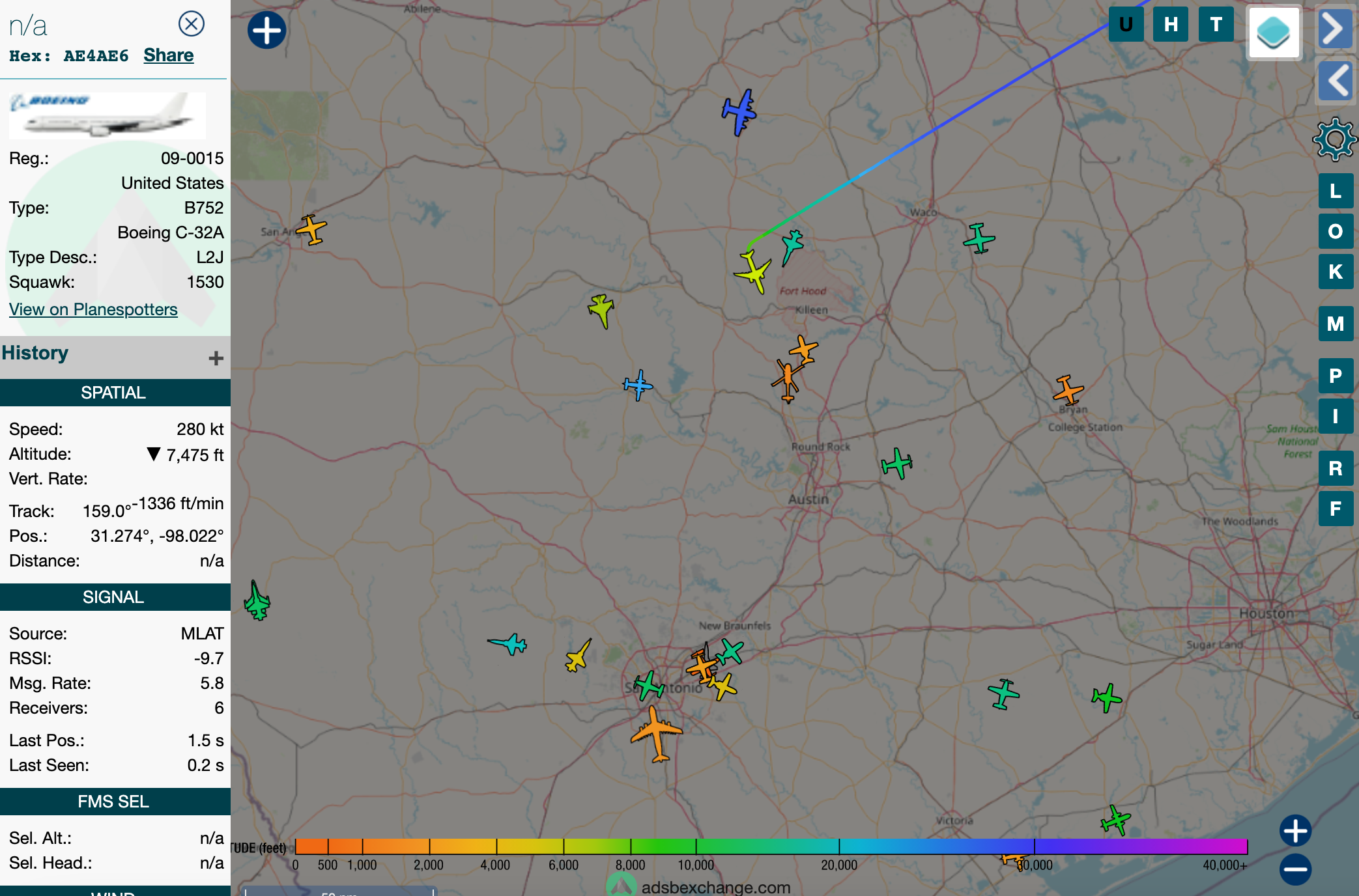Toggle the R button
1359x896 pixels.
1336,468
